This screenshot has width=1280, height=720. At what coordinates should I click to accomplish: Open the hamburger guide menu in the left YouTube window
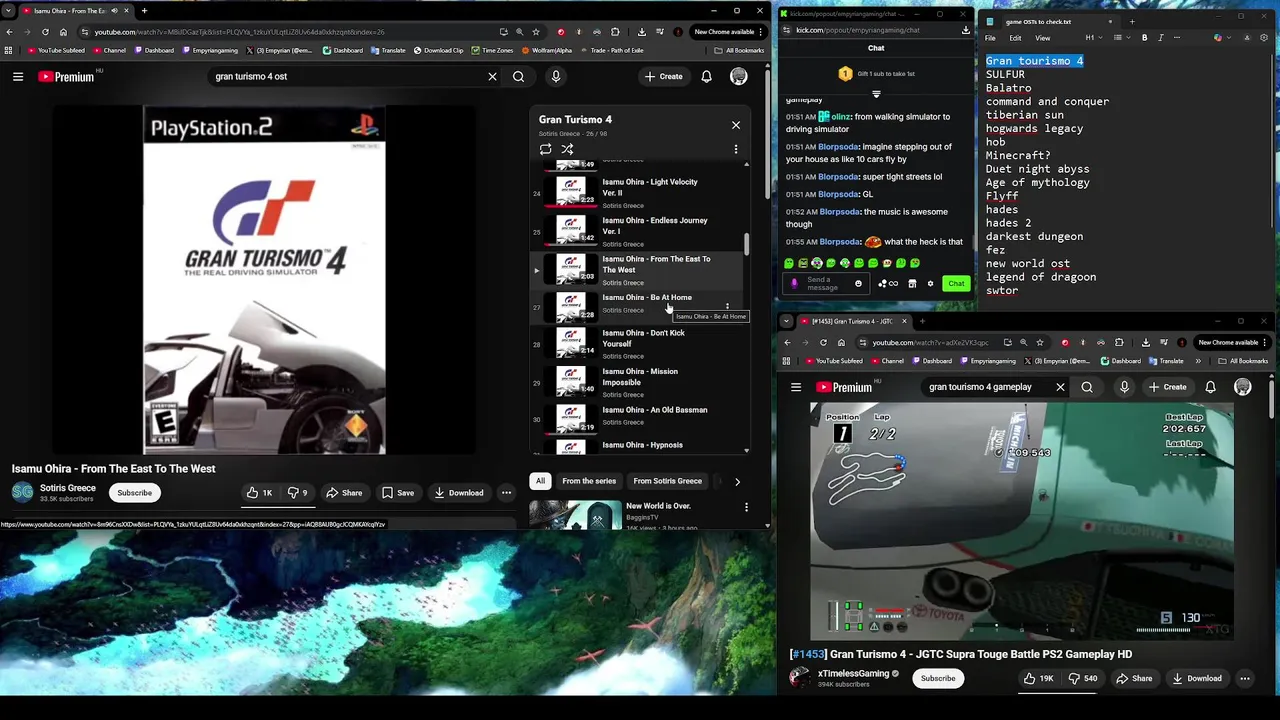pyautogui.click(x=18, y=77)
